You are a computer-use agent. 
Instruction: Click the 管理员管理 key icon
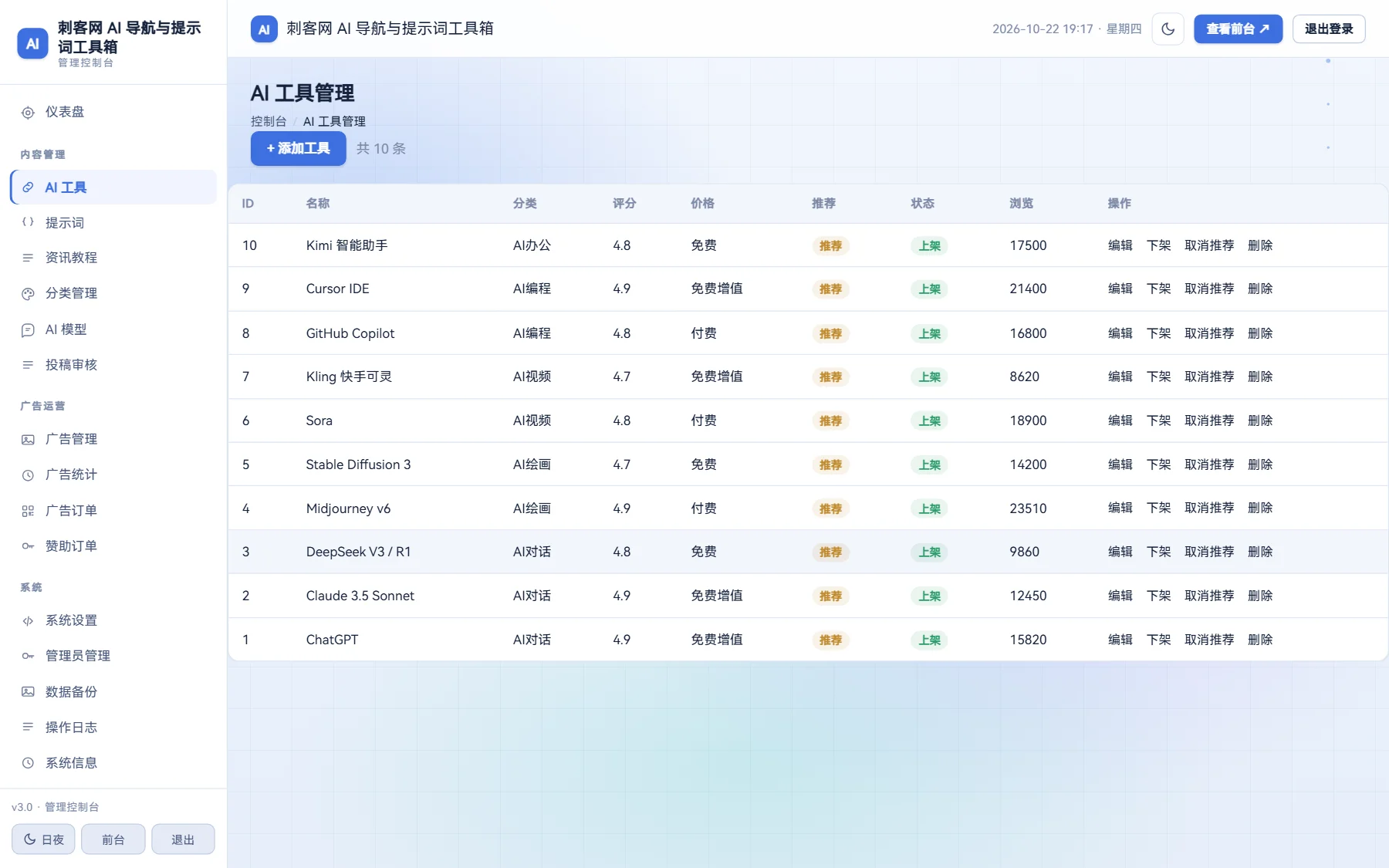coord(28,656)
